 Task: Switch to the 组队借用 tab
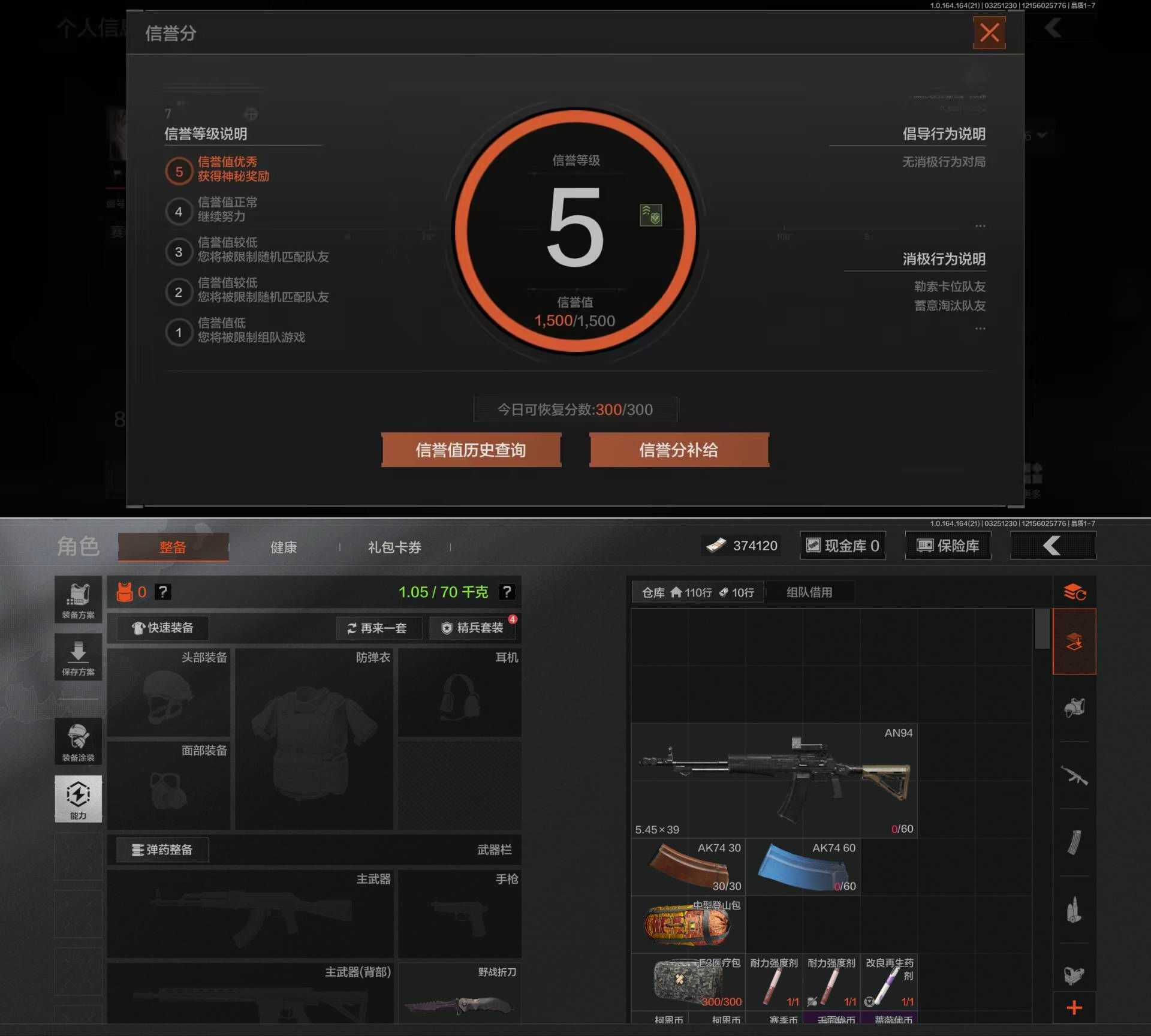click(x=809, y=592)
